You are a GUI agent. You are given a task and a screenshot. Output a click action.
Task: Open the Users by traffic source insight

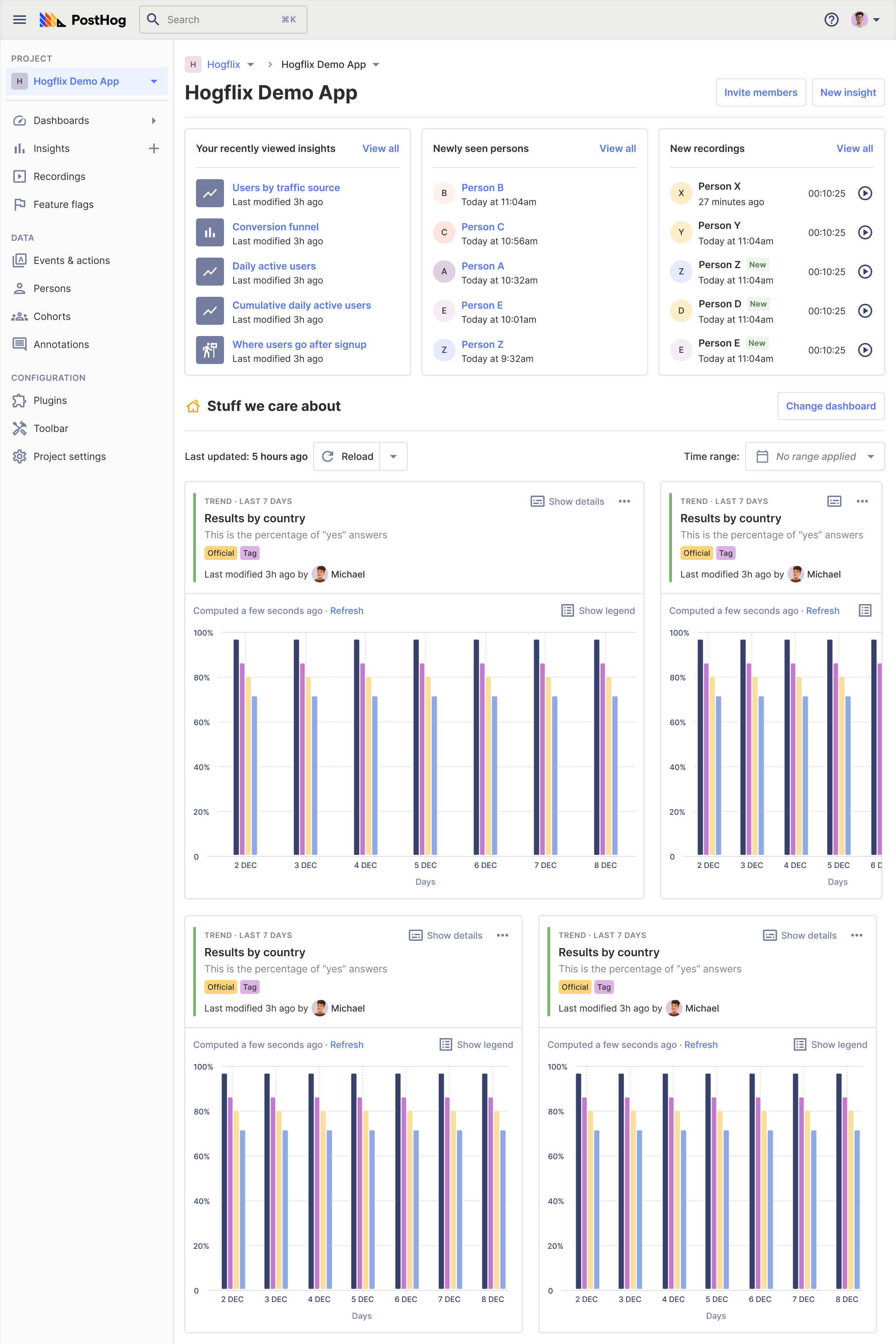tap(286, 187)
